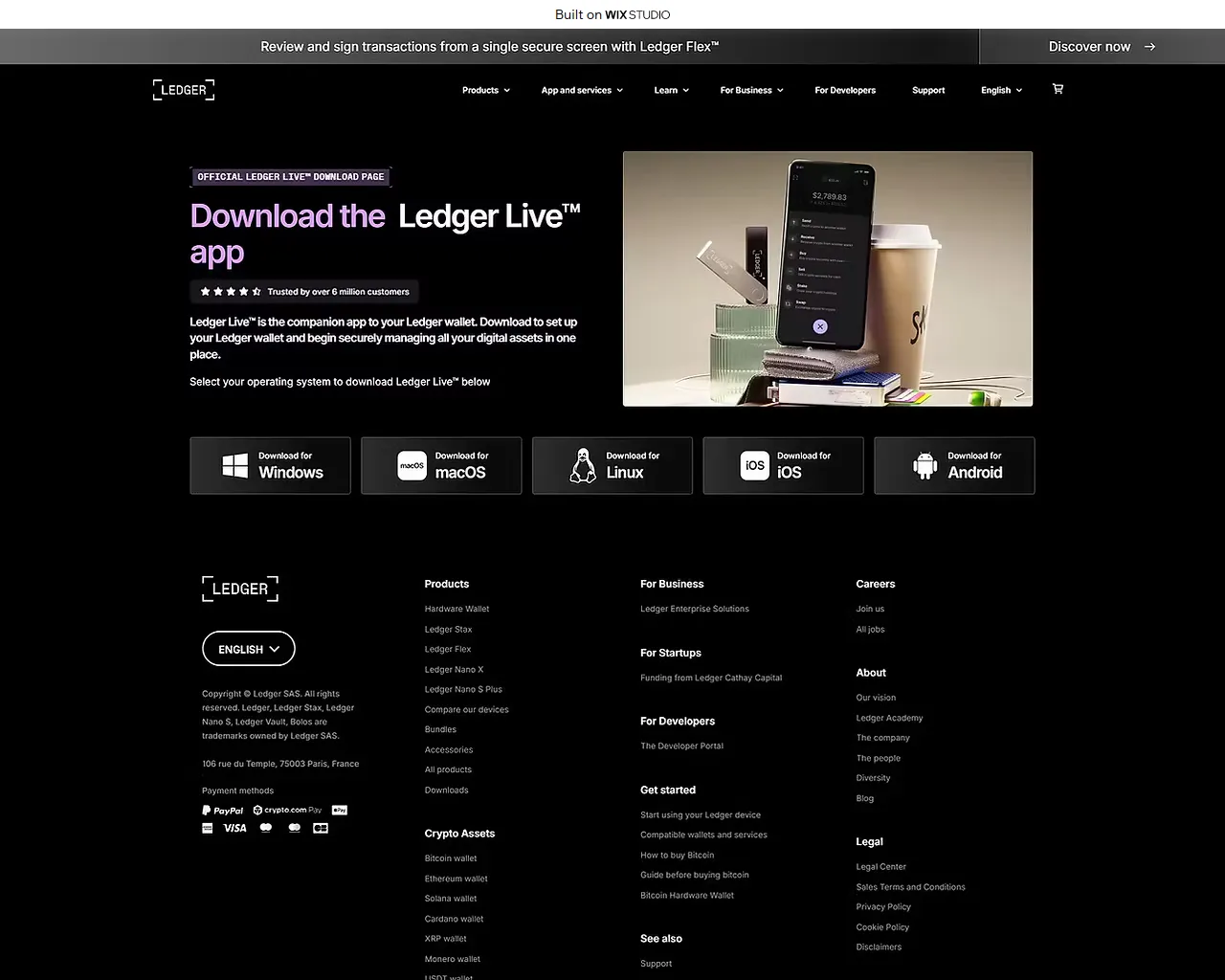Open Downloads footer link
This screenshot has height=980, width=1225.
446,791
